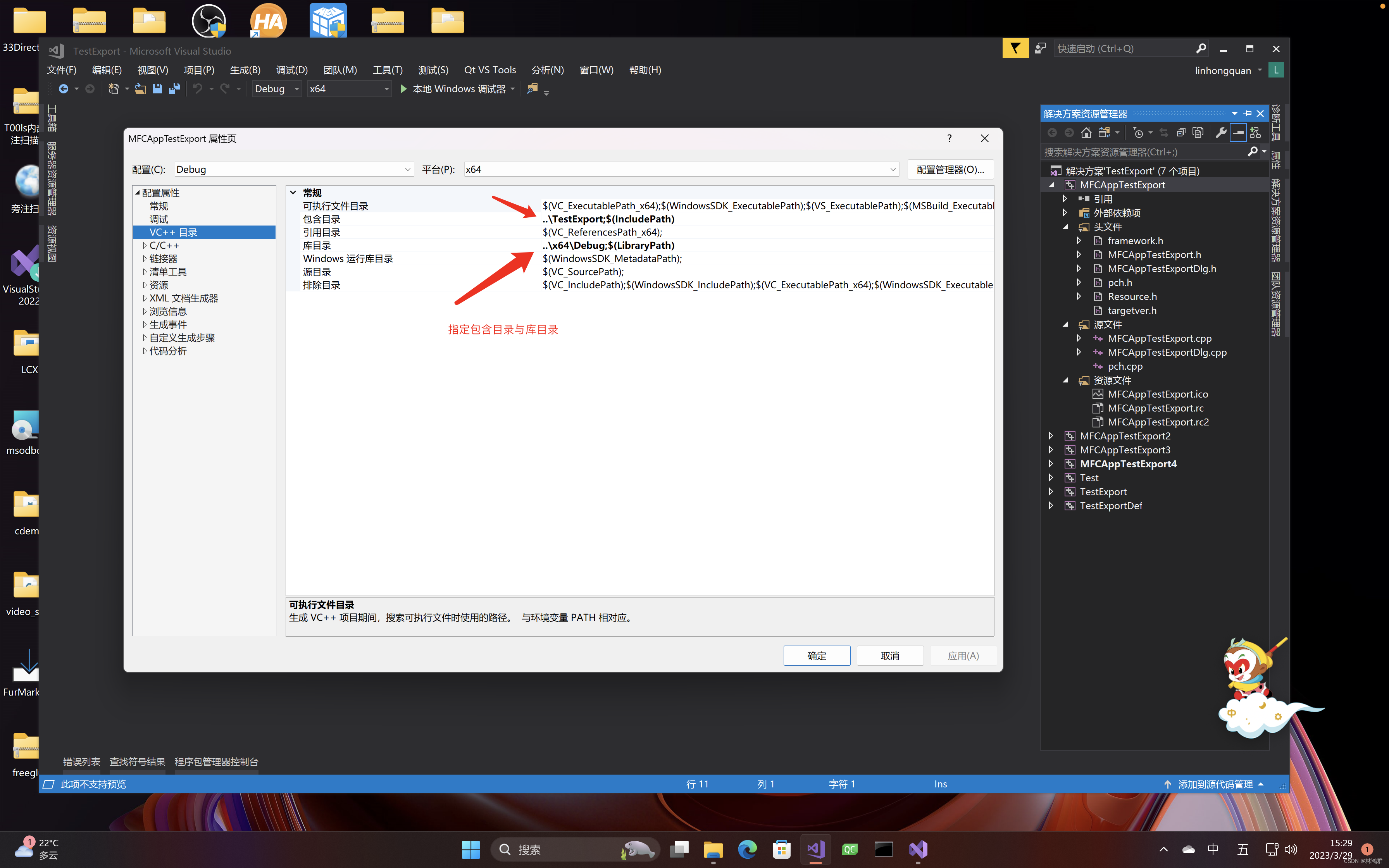Collapse the 头文件 folder in Solution Explorer
The width and height of the screenshot is (1389, 868).
tap(1065, 227)
